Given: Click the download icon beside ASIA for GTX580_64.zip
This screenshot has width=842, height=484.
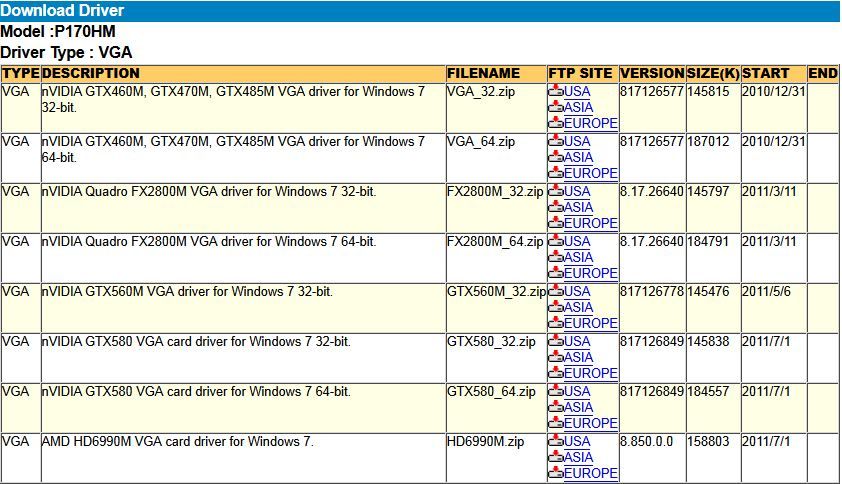Looking at the screenshot, I should click(x=555, y=407).
